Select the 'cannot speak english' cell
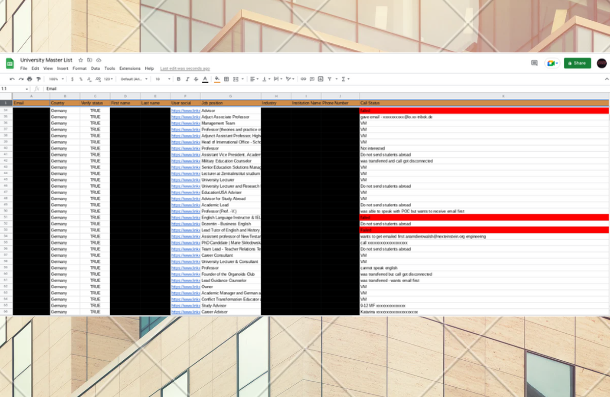Image resolution: width=610 pixels, height=397 pixels. pyautogui.click(x=484, y=268)
